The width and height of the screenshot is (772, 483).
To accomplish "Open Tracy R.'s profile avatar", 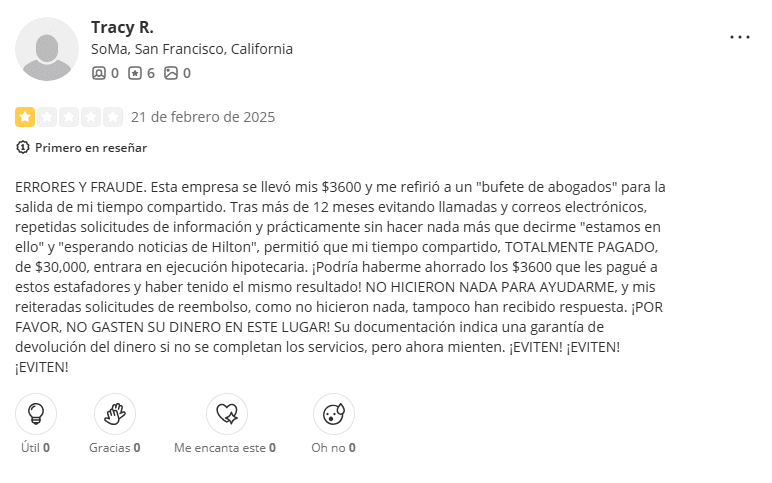I will pos(47,49).
